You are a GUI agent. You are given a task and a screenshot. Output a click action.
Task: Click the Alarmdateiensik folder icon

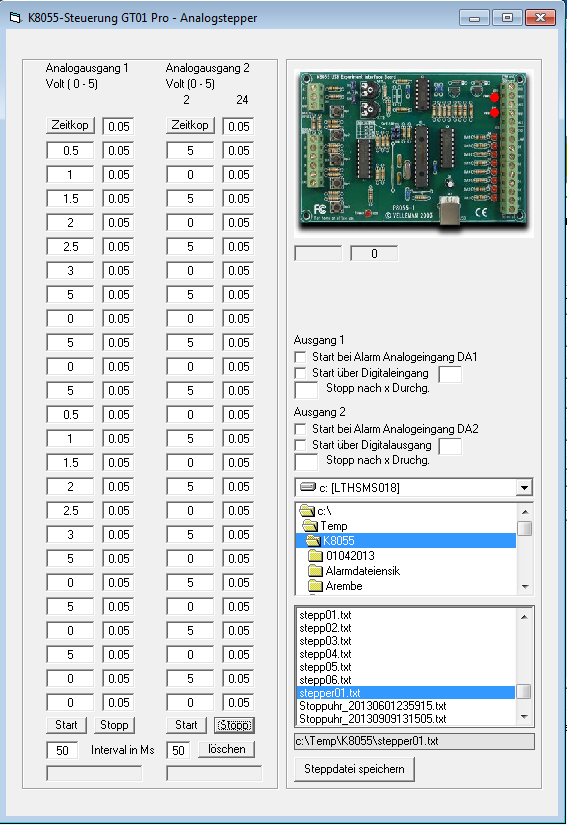coord(316,571)
